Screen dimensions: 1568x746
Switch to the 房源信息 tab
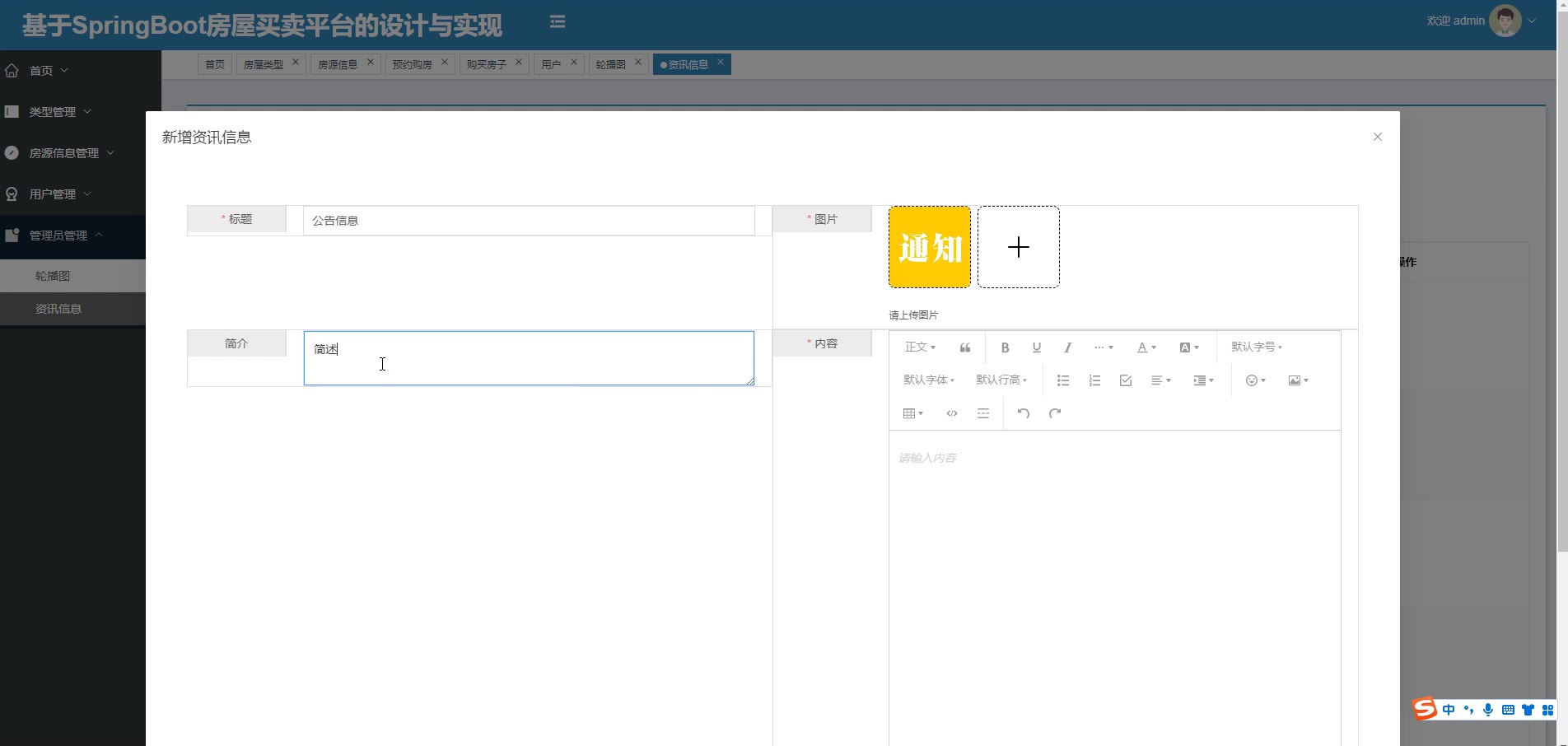pyautogui.click(x=338, y=64)
